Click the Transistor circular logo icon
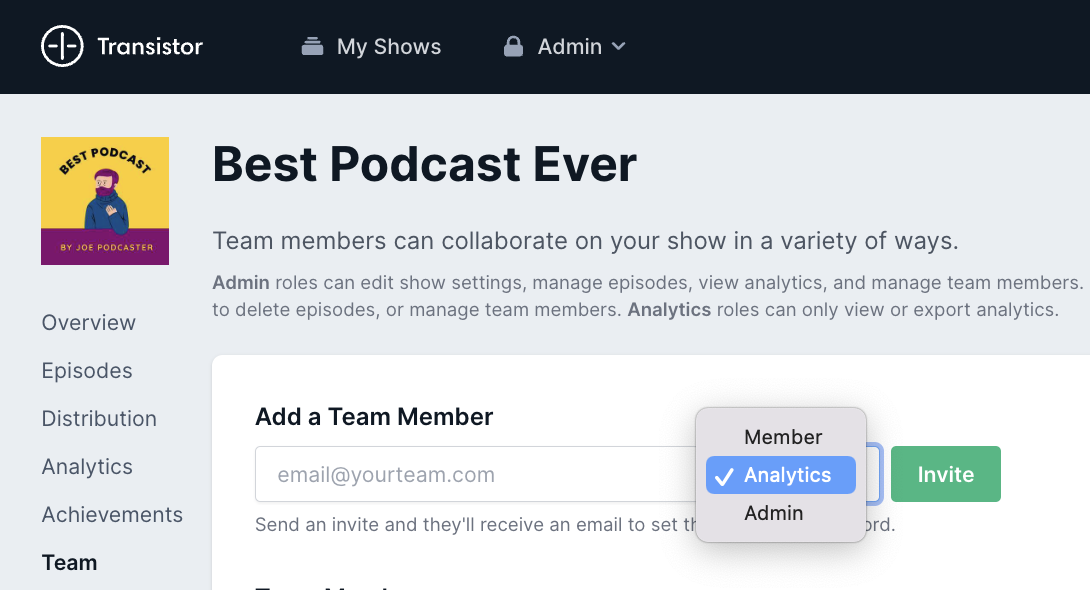The height and width of the screenshot is (590, 1090). point(62,46)
